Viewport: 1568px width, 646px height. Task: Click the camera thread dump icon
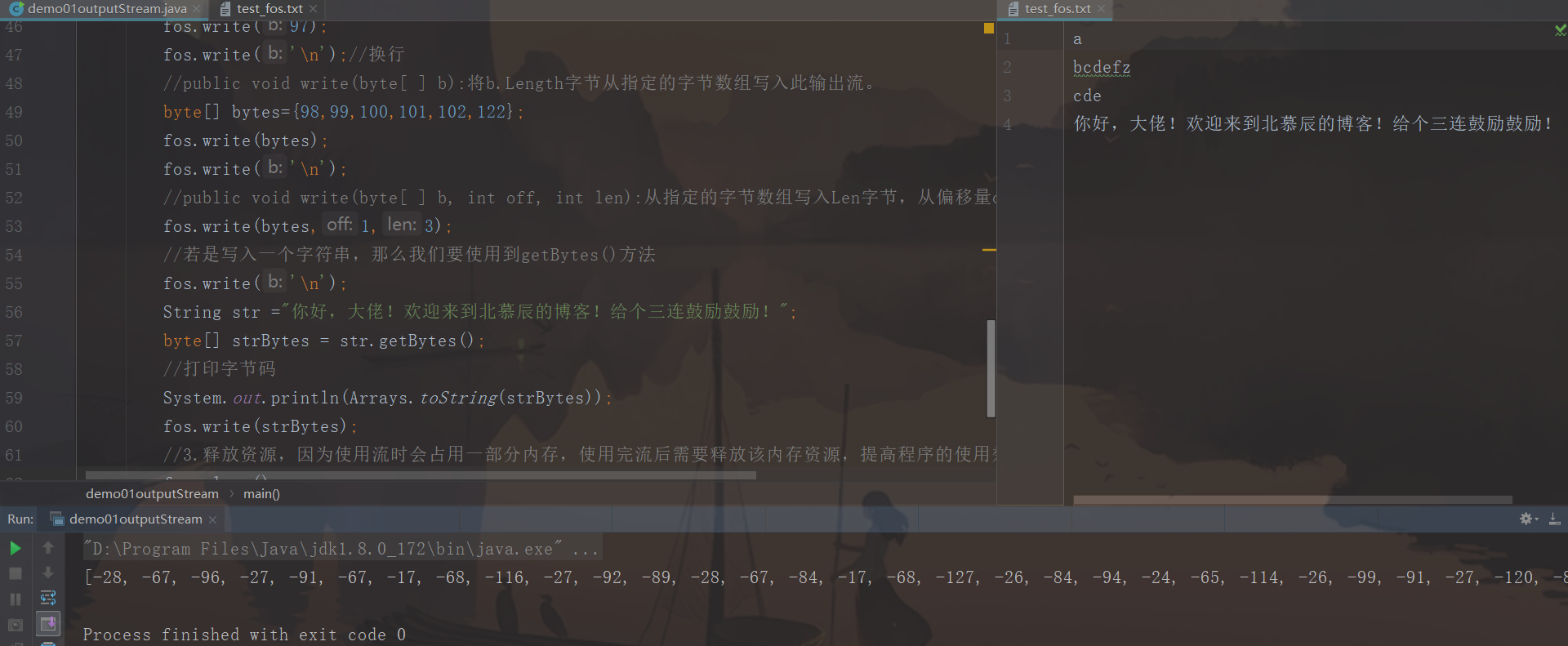[16, 625]
